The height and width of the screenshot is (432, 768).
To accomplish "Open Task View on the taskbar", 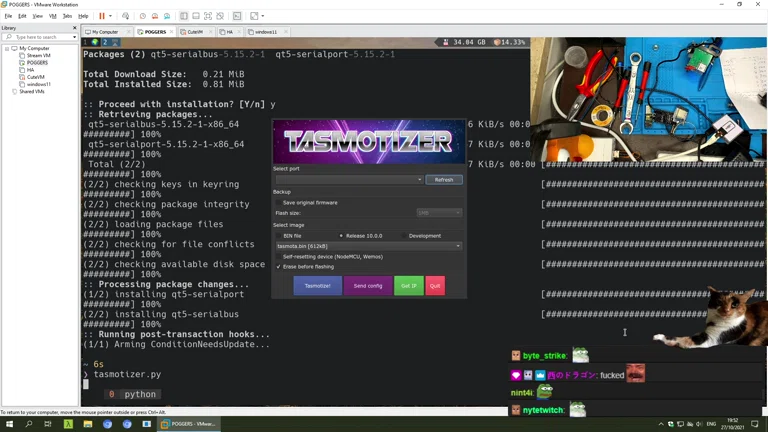I will [x=48, y=424].
